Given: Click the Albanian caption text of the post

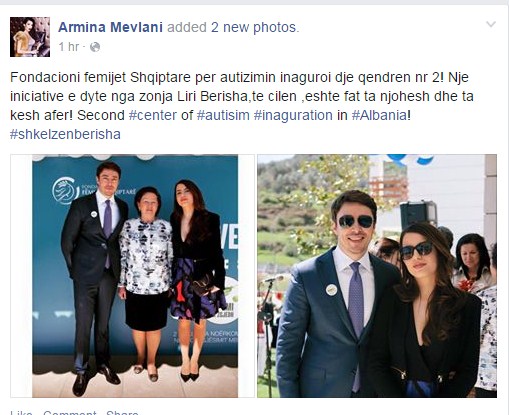Looking at the screenshot, I should (242, 96).
